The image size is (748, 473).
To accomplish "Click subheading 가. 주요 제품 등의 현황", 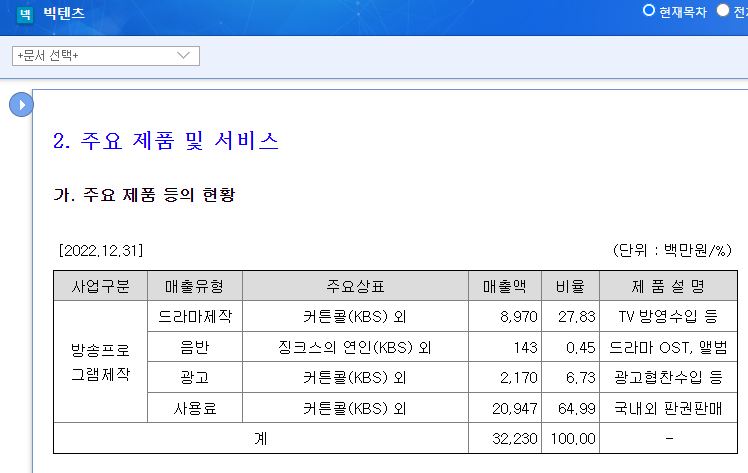I will click(144, 195).
